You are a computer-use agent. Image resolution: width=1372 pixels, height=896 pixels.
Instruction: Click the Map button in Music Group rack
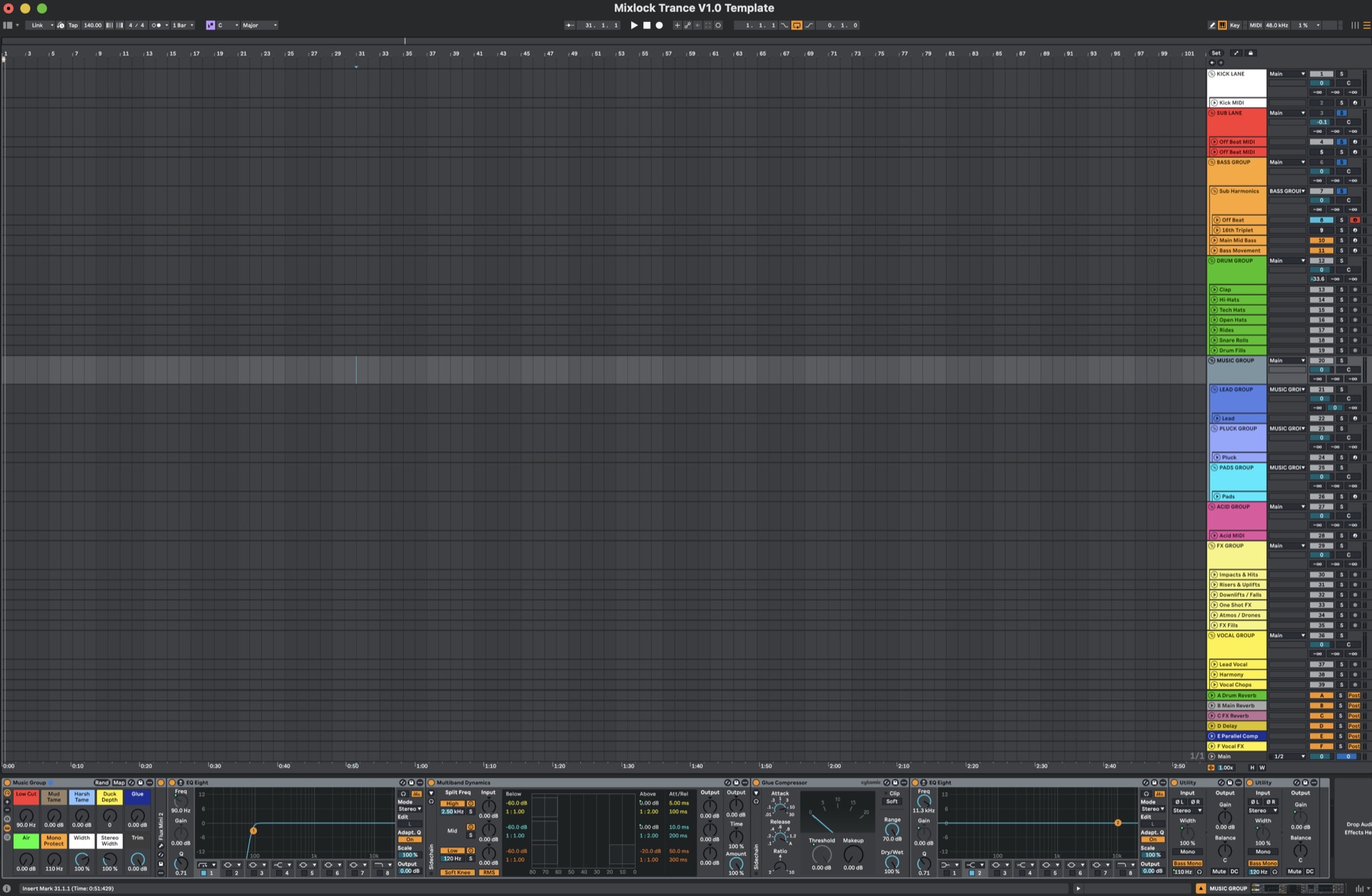click(x=119, y=782)
